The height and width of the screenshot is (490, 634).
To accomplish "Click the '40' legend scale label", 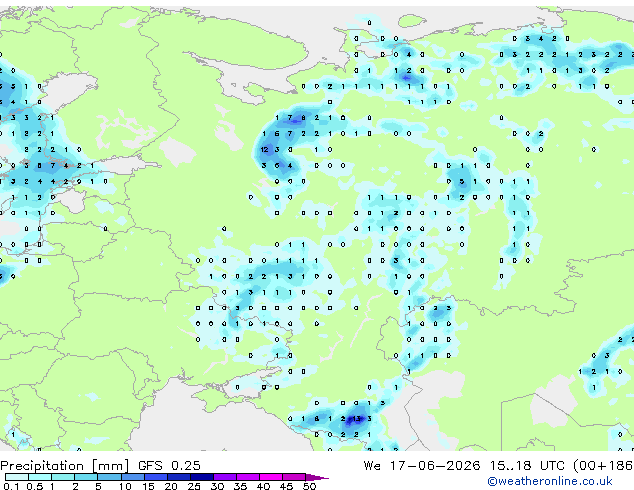I will [263, 486].
